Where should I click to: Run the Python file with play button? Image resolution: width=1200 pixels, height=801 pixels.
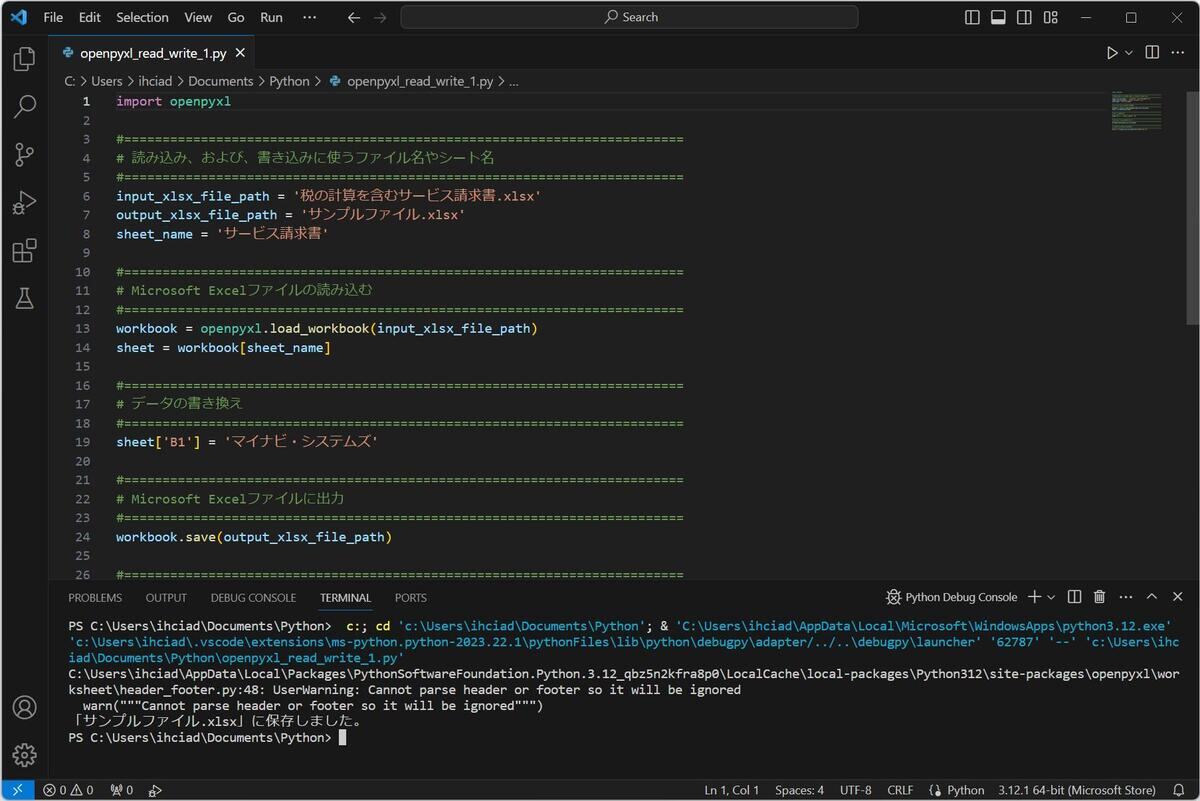click(1112, 52)
